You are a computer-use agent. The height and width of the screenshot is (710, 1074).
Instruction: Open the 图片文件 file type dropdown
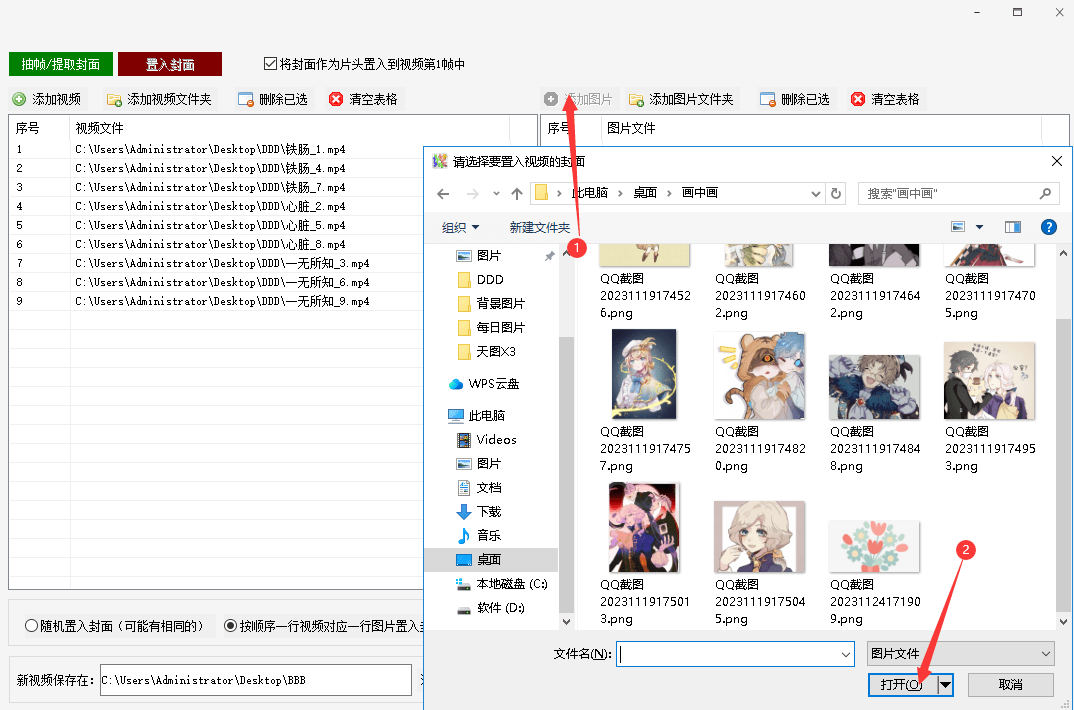tap(960, 654)
